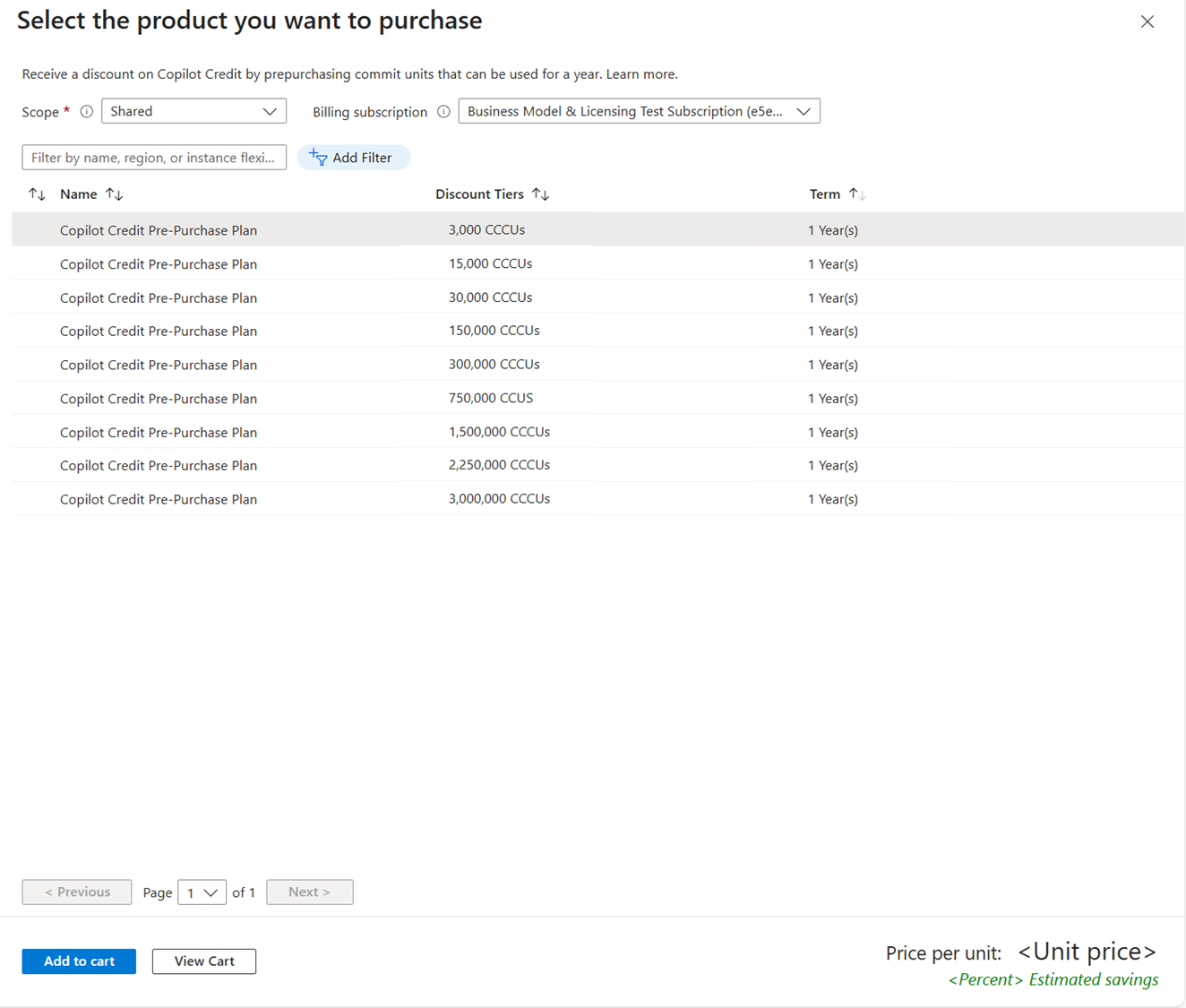This screenshot has width=1186, height=1008.
Task: Select the 3,000 CCCUs plan row
Action: 597,229
